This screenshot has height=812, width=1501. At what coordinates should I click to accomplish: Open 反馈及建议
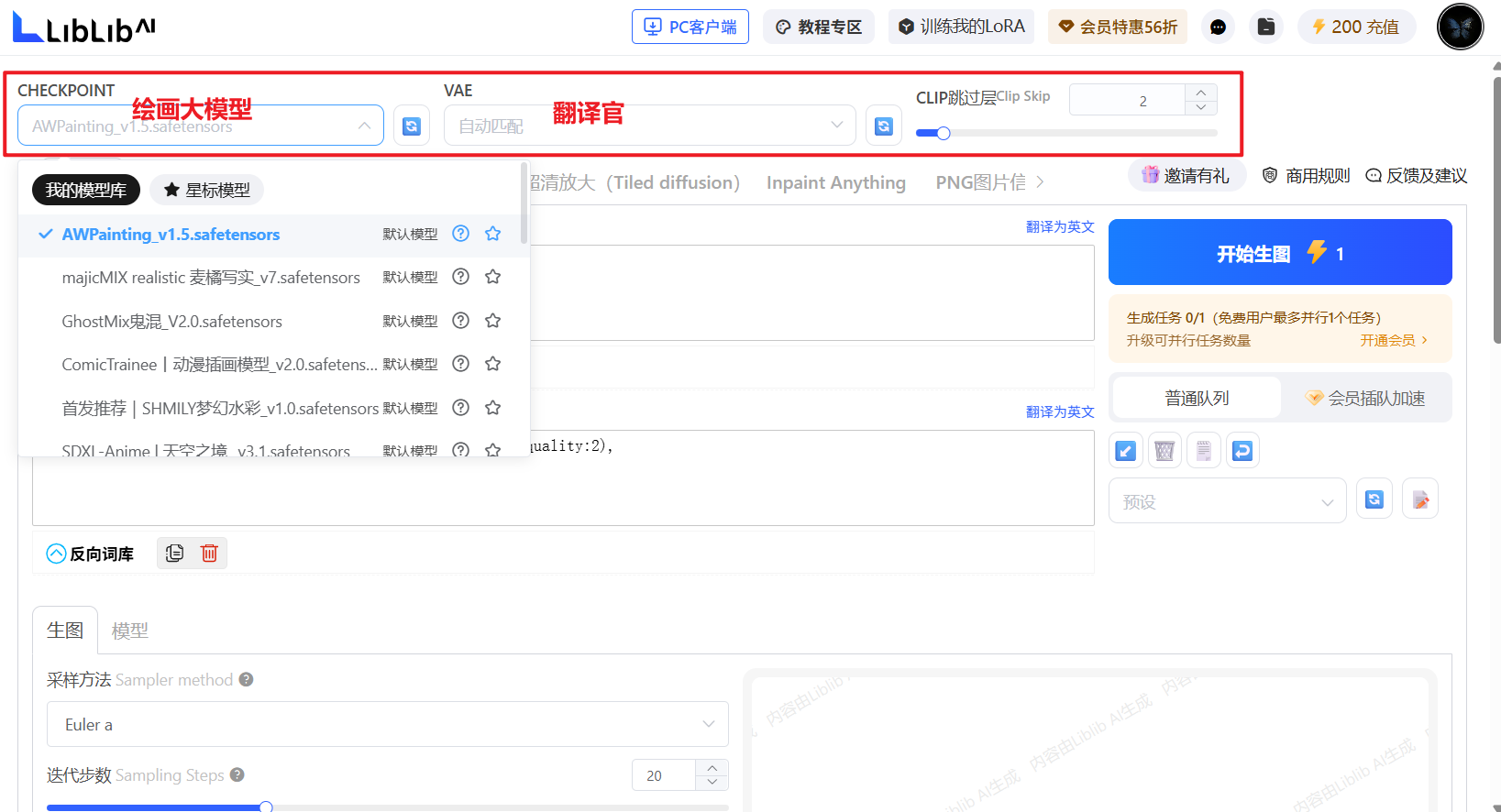(1417, 175)
